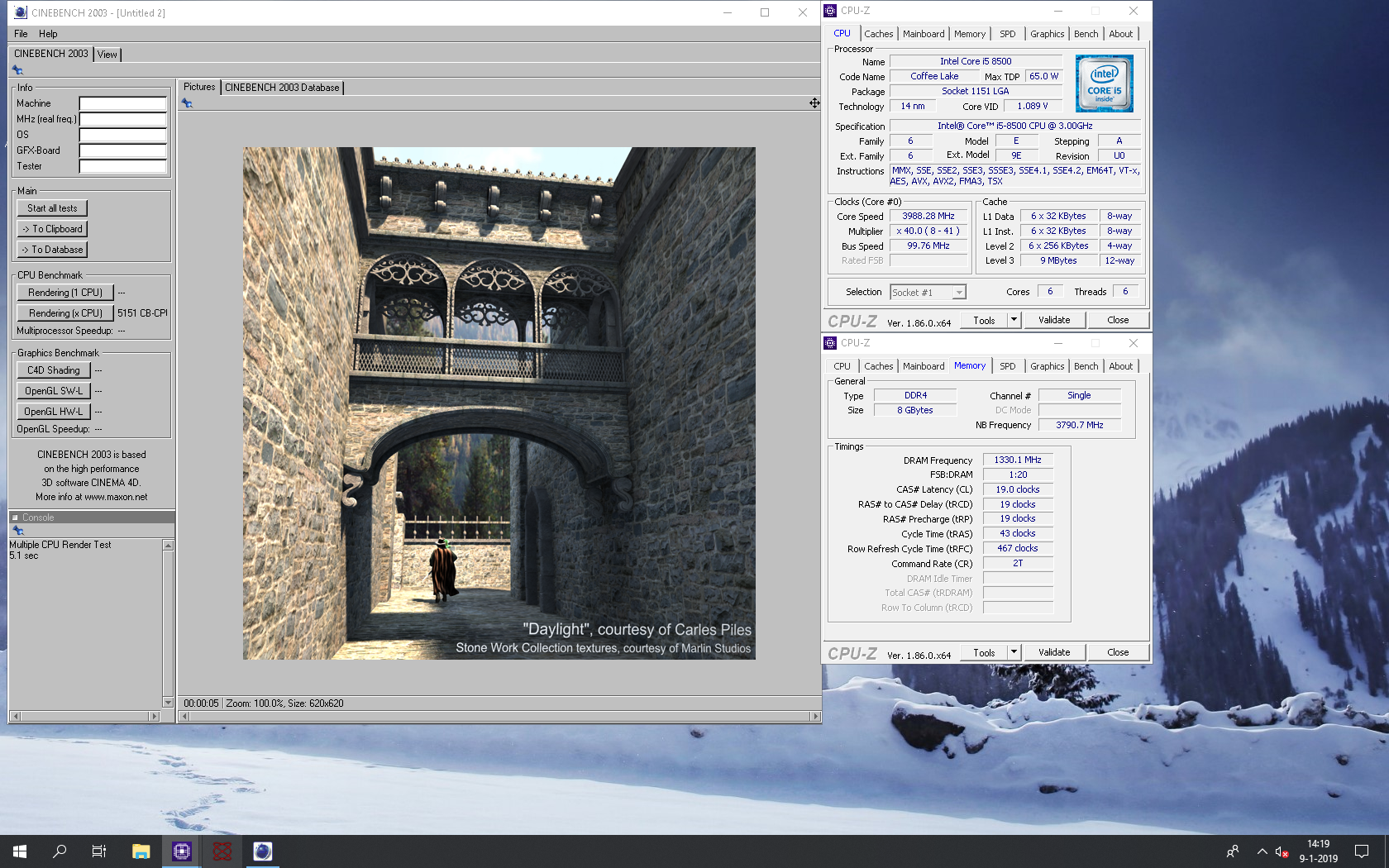Screen dimensions: 1389x868
Task: Click Close in the lower CPU-Z window
Action: point(1118,652)
